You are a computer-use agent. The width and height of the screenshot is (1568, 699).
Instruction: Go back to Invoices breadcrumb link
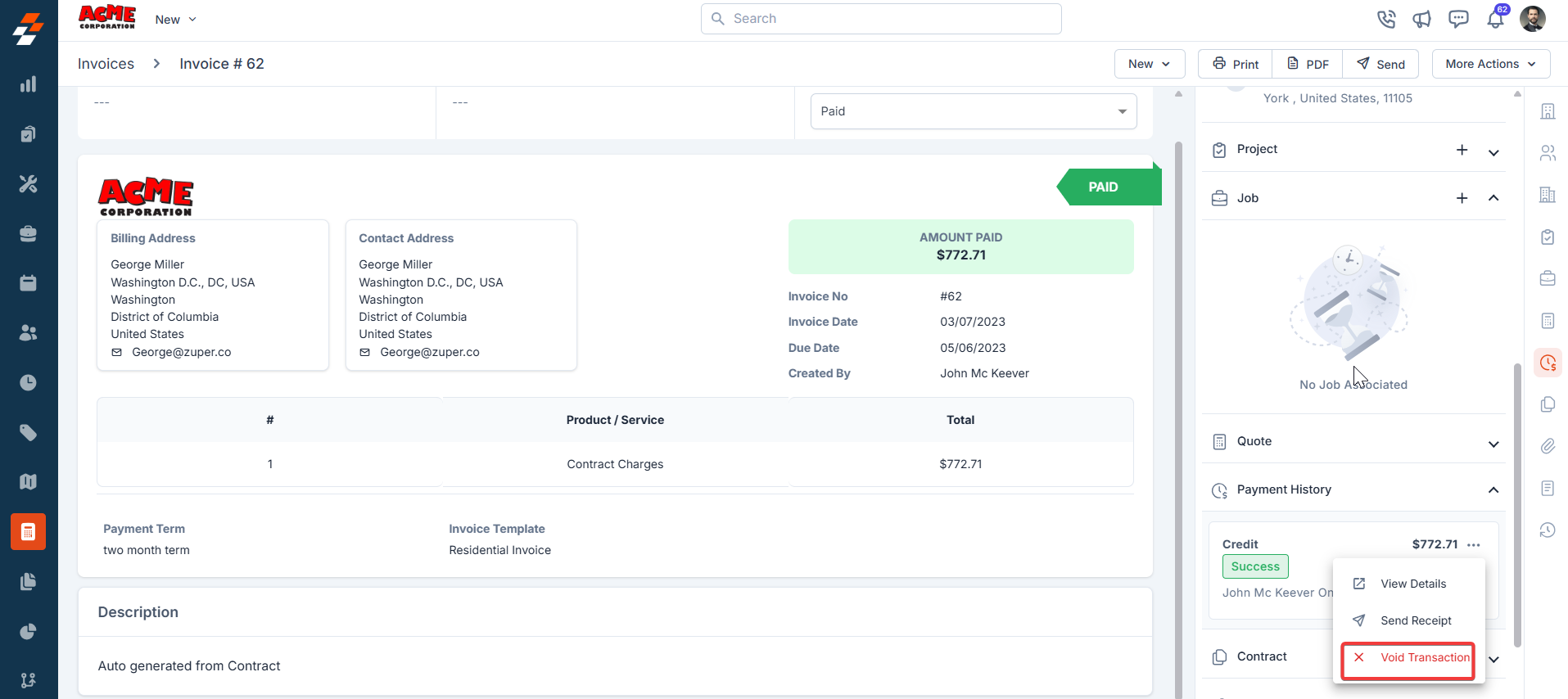click(x=106, y=64)
